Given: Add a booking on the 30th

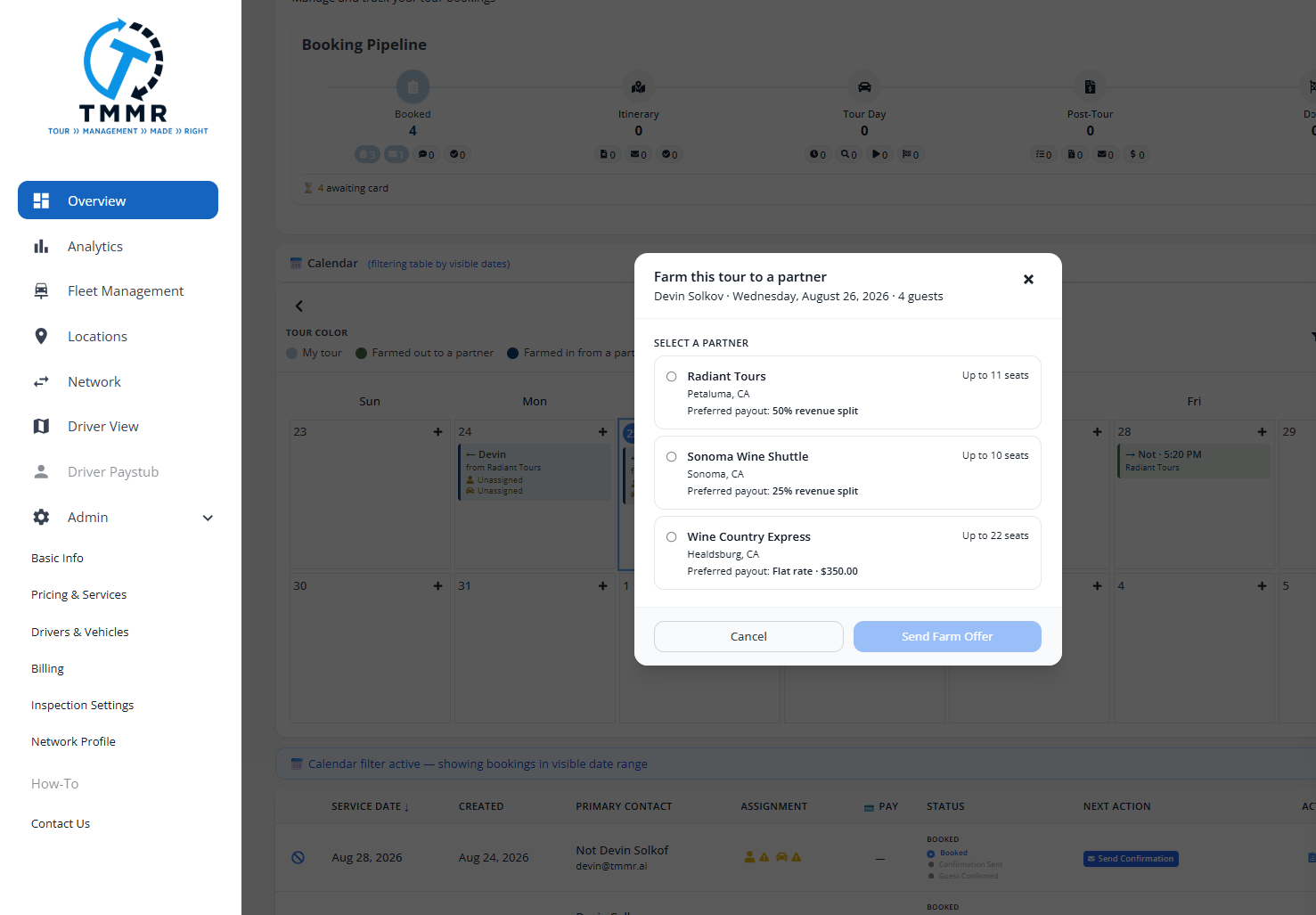Looking at the screenshot, I should [437, 586].
